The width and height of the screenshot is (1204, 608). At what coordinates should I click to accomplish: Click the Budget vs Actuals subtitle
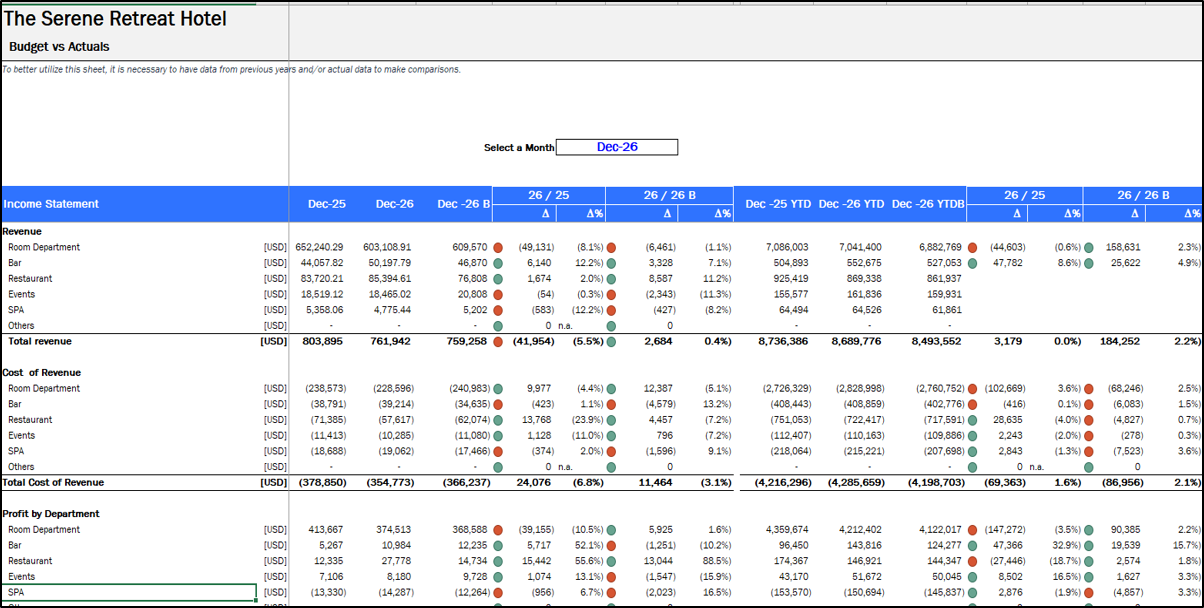click(59, 47)
